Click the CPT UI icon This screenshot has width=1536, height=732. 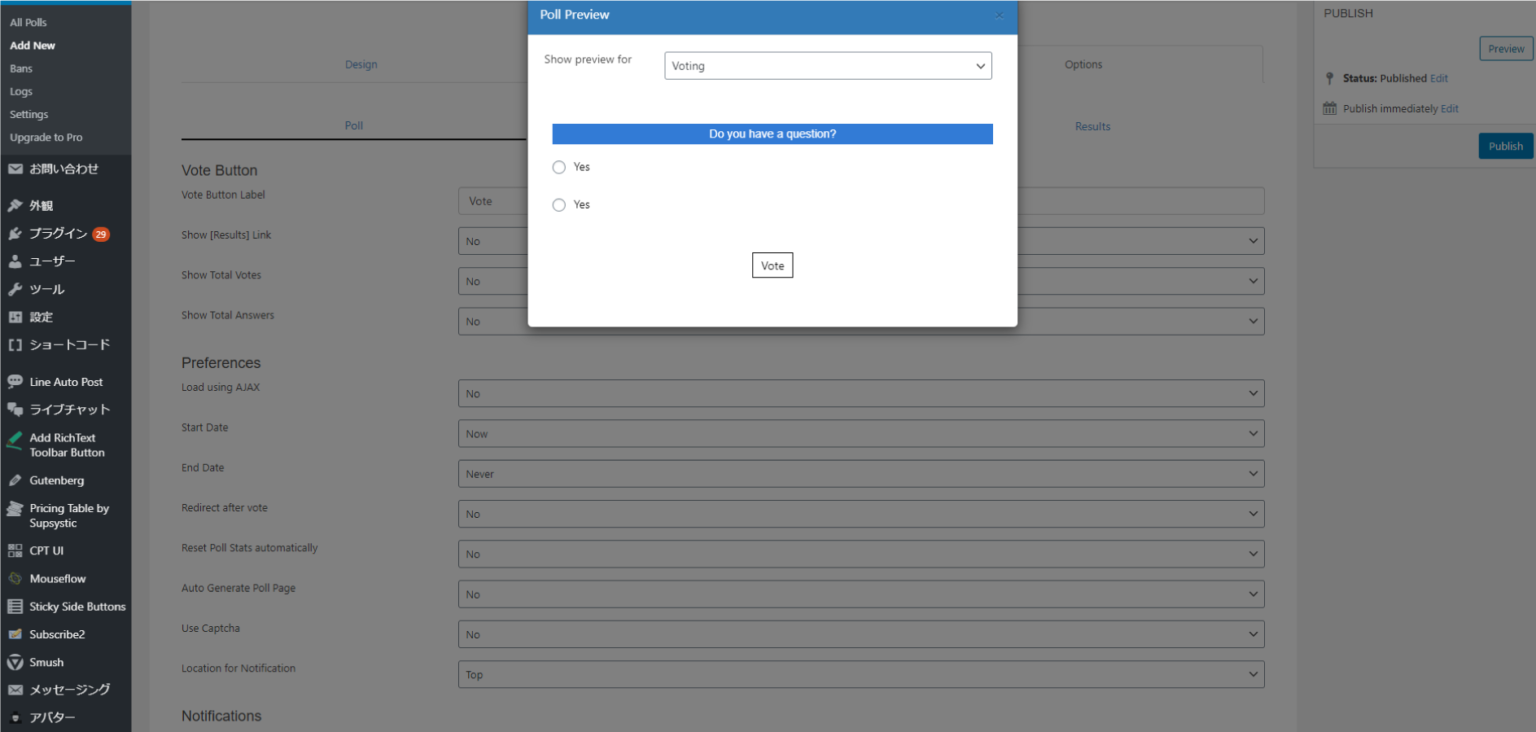pos(15,551)
